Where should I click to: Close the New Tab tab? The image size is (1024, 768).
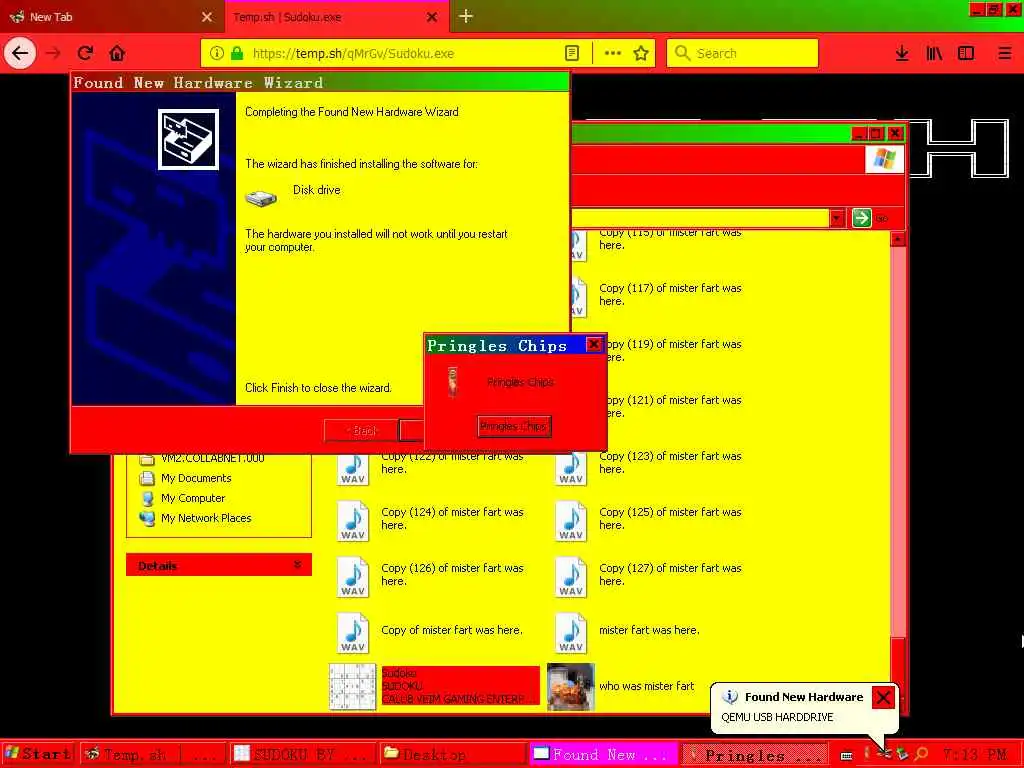[x=207, y=17]
